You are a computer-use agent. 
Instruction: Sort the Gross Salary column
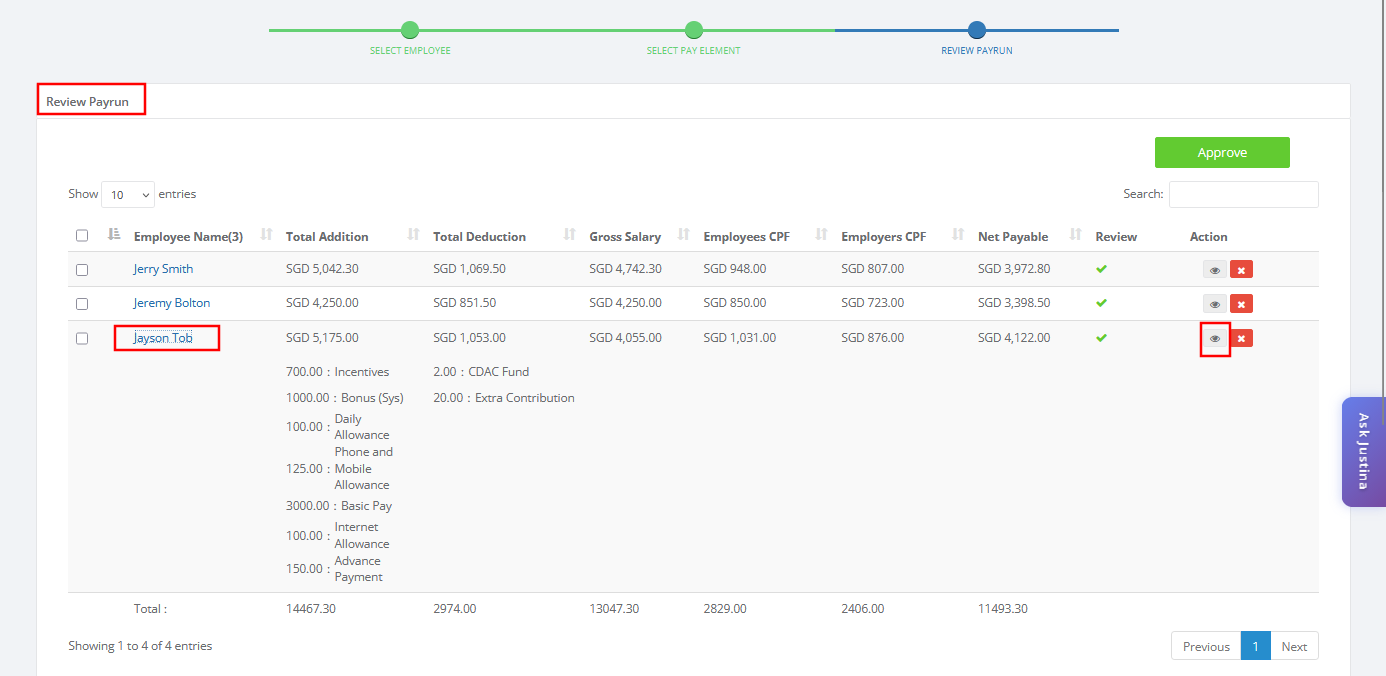click(x=684, y=235)
